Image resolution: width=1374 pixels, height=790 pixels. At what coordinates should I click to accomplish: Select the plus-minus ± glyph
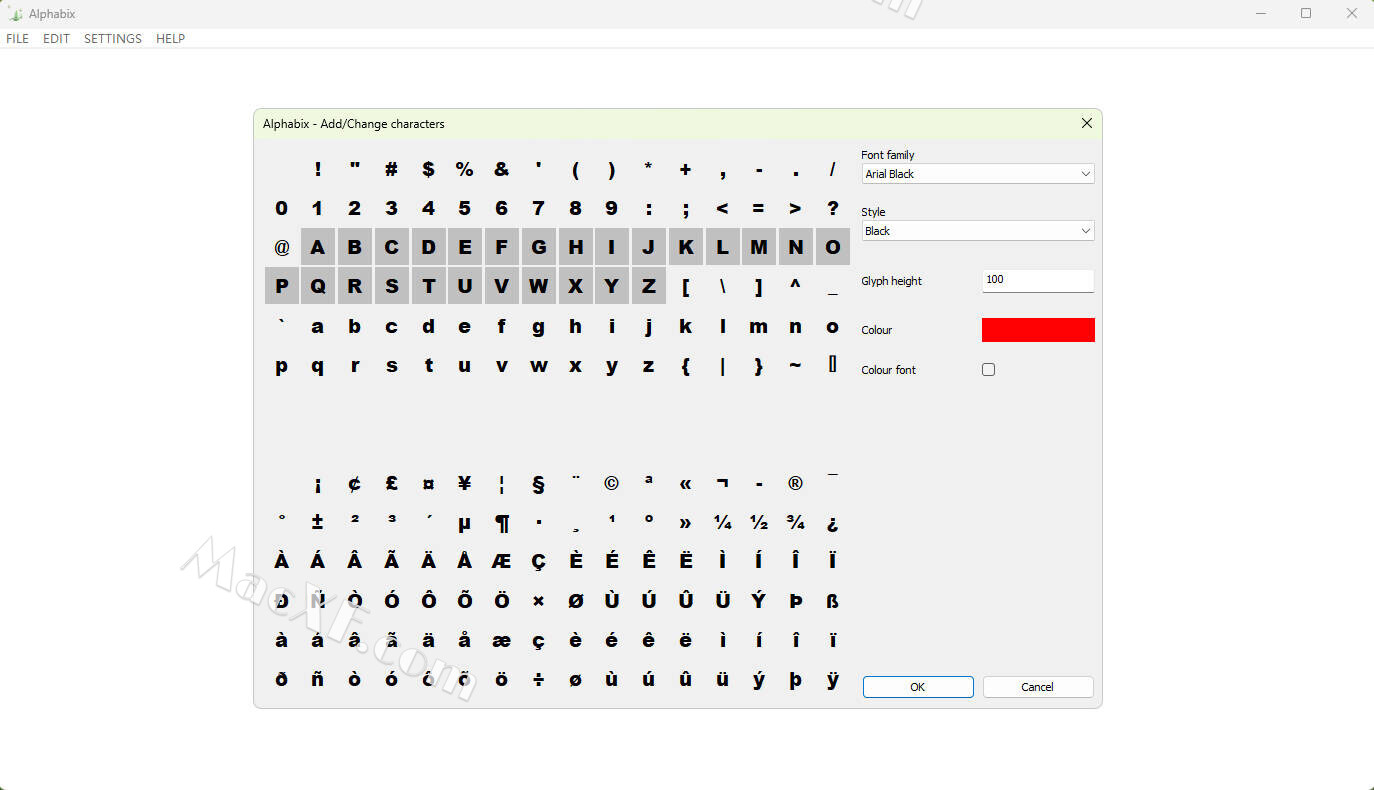318,522
